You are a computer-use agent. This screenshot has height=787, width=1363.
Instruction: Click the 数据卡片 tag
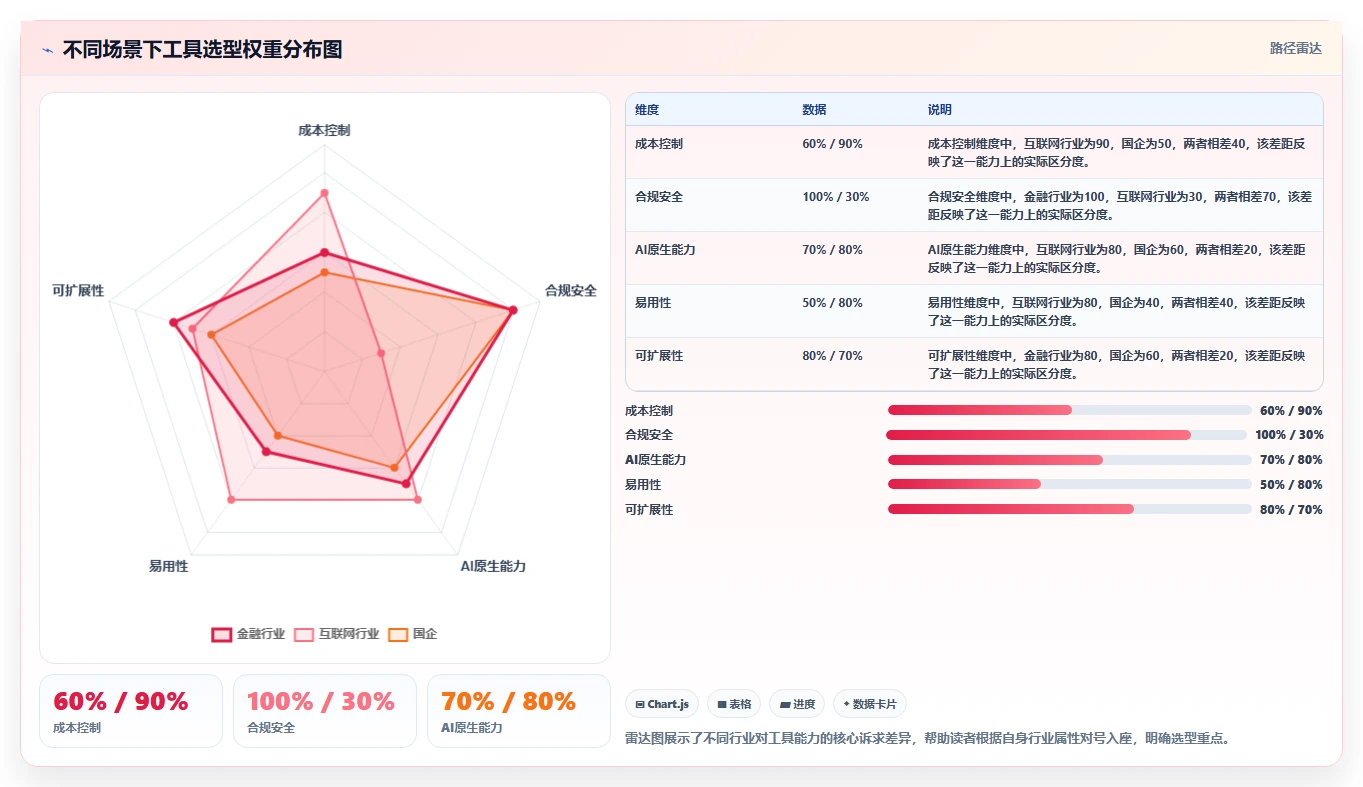point(870,704)
